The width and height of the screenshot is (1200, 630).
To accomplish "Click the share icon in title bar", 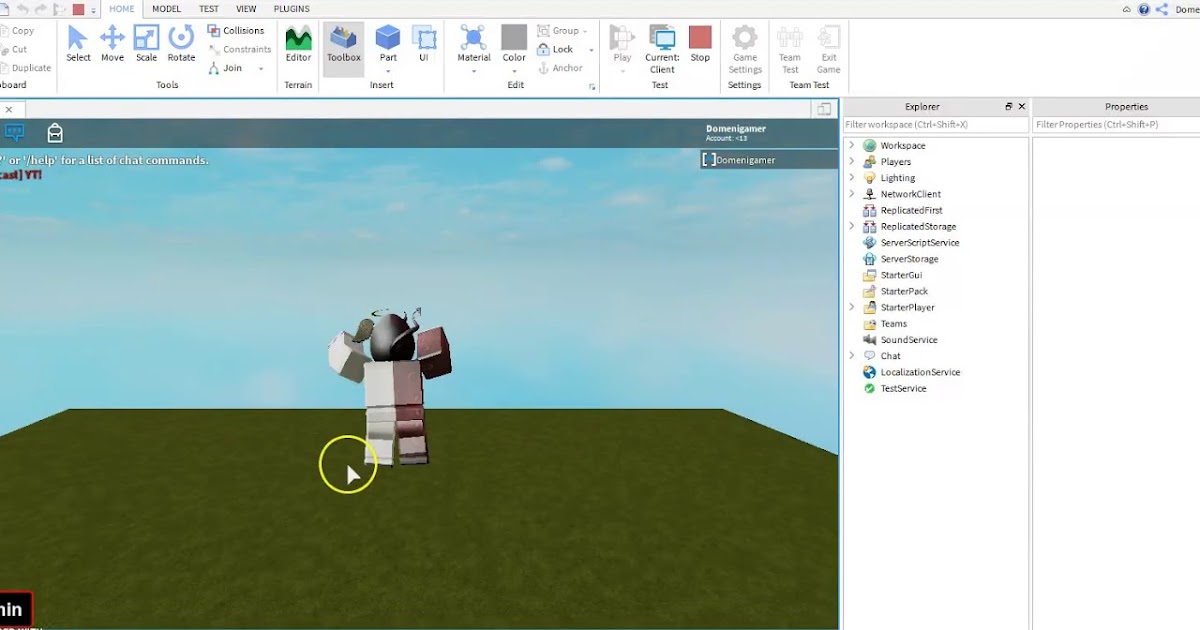I will click(1162, 9).
